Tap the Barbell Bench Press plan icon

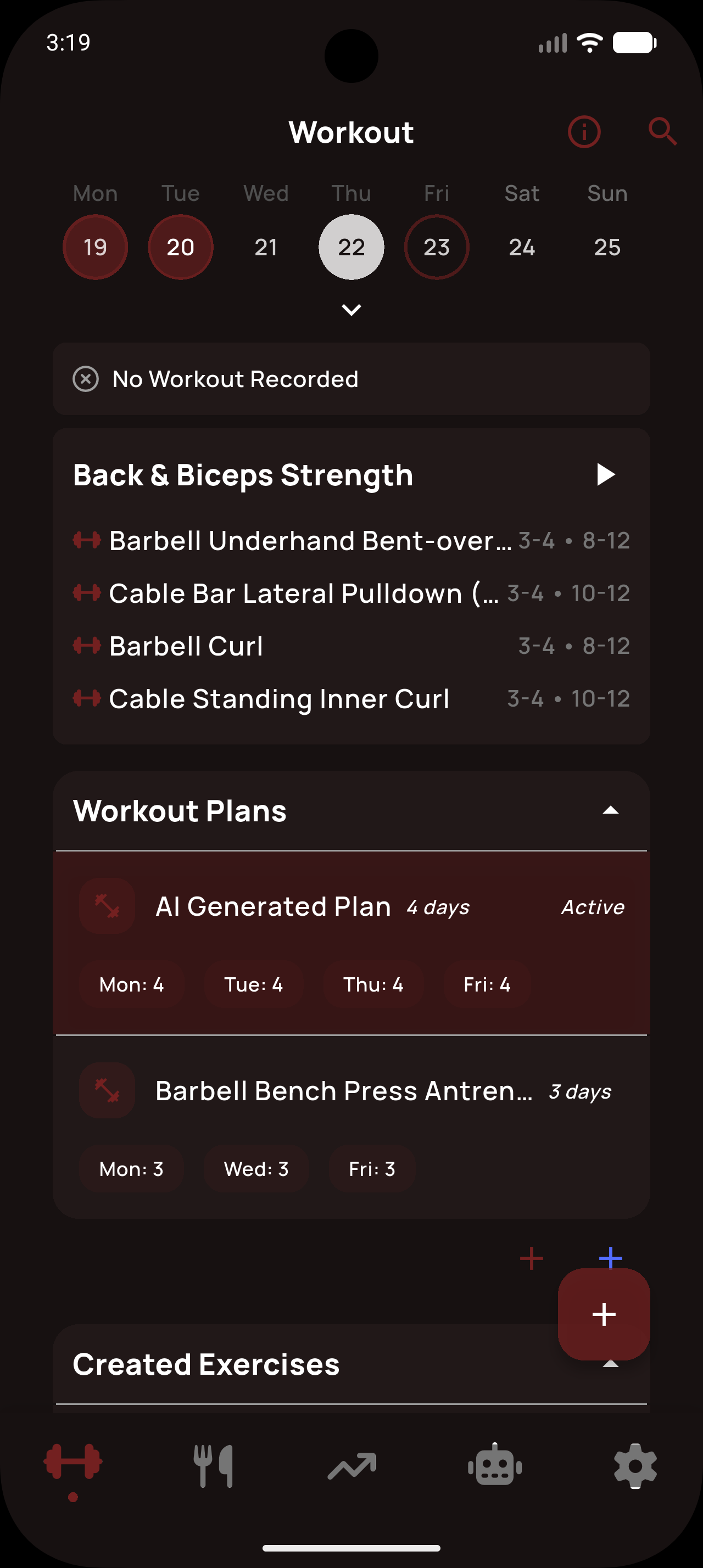(x=107, y=1091)
